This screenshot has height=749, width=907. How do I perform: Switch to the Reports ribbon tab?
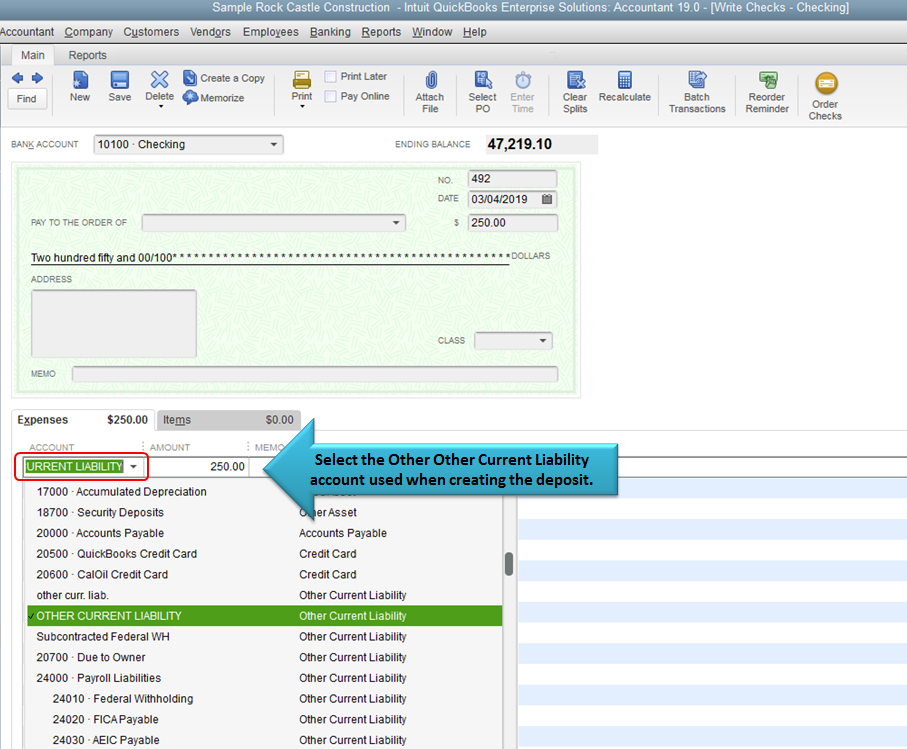[87, 56]
